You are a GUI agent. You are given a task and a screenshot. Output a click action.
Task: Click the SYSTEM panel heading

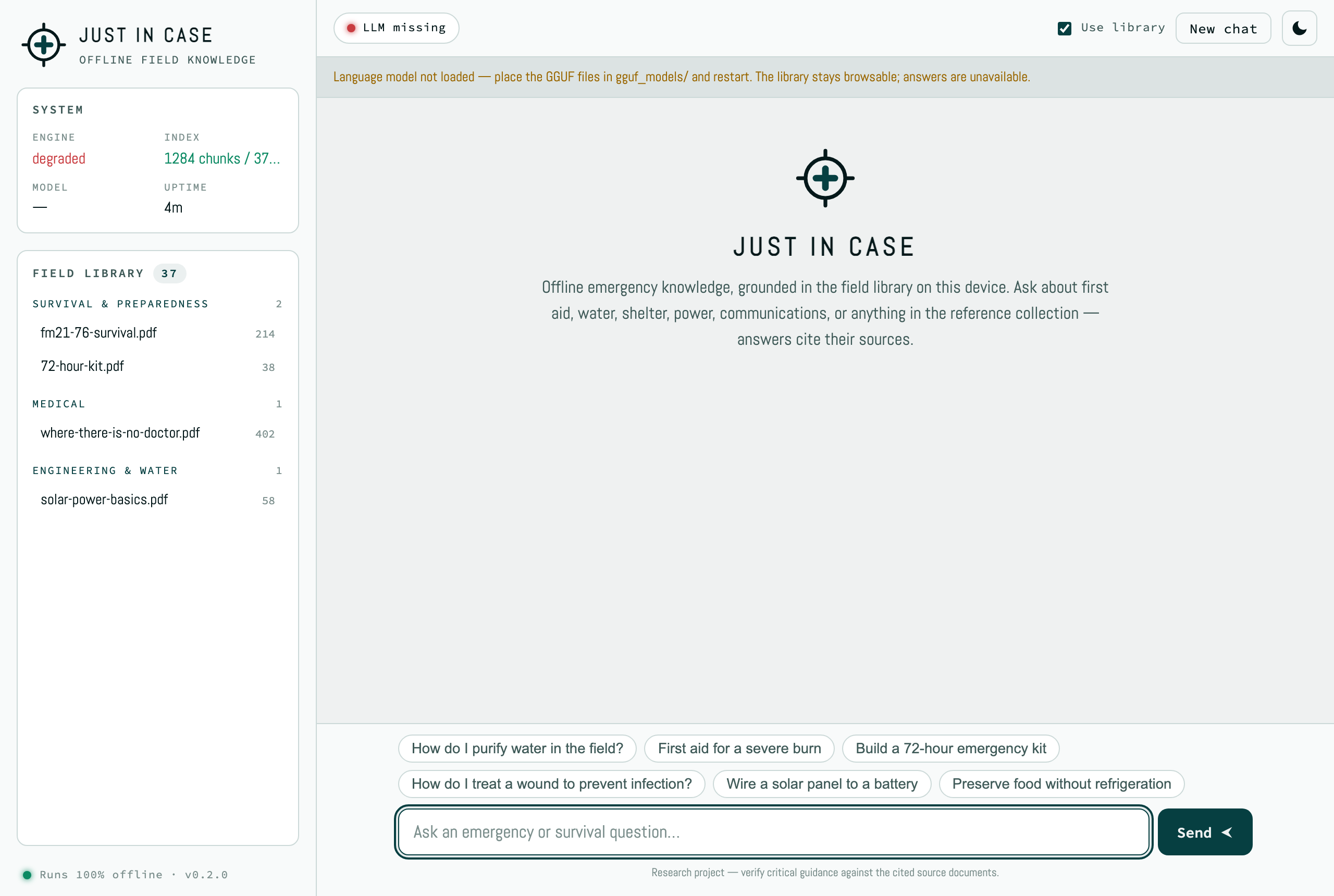58,110
